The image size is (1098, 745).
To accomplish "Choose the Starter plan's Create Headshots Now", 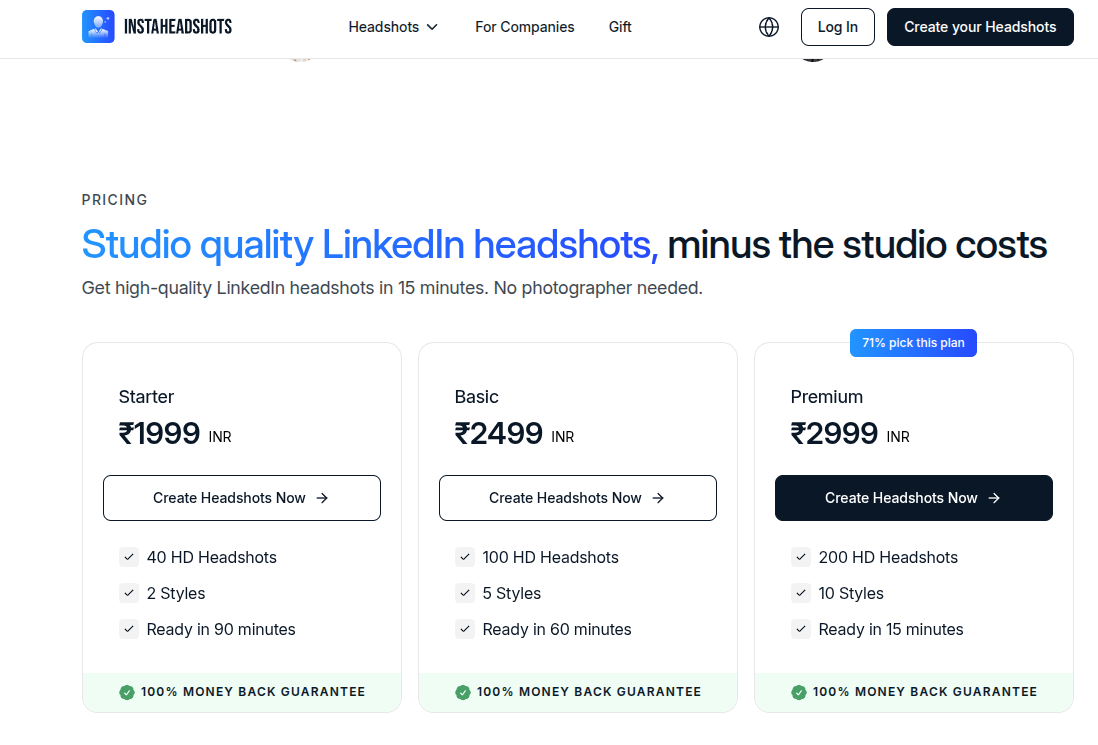I will point(241,498).
